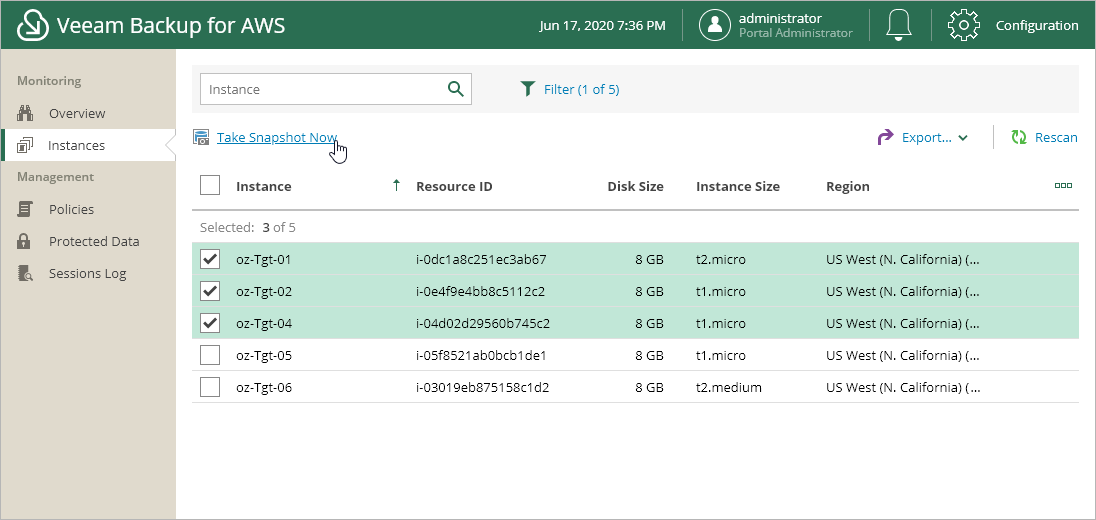Sort by Disk Size column header
The width and height of the screenshot is (1096, 520).
point(635,186)
